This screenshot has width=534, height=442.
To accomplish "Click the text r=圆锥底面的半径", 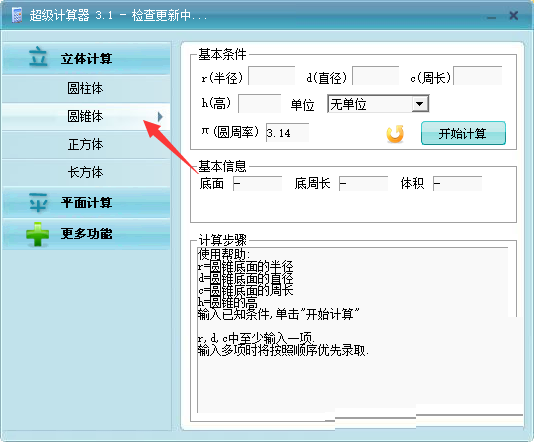I will click(x=245, y=266).
